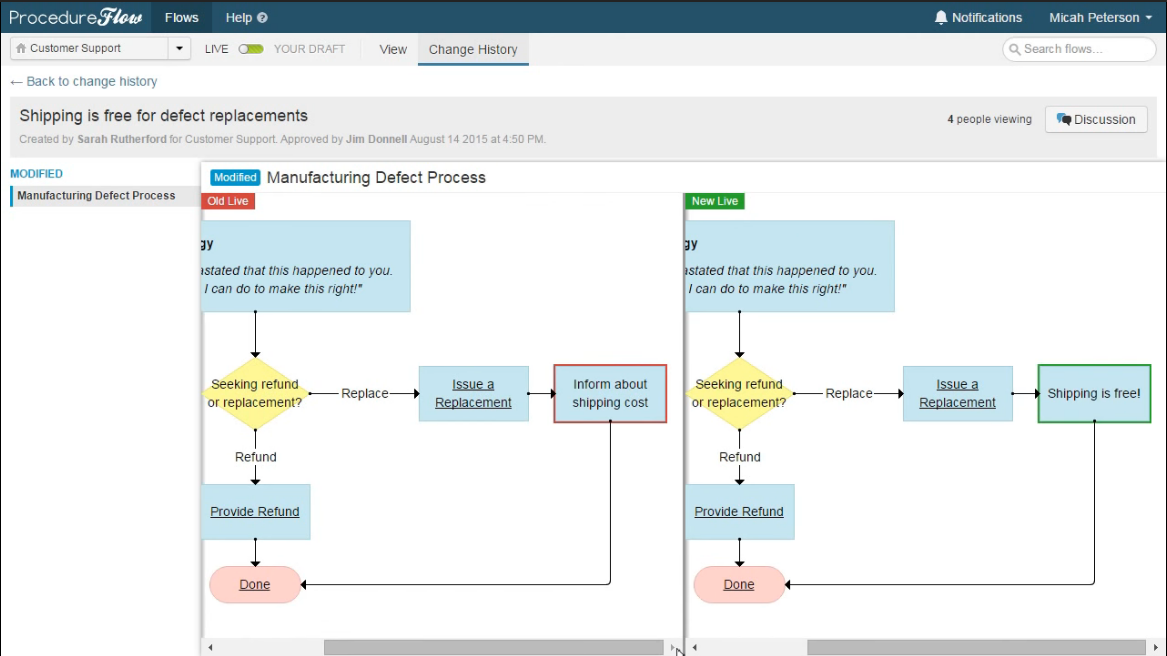Click right scroll arrow of New Live pane
Viewport: 1167px width, 656px height.
tap(1155, 648)
